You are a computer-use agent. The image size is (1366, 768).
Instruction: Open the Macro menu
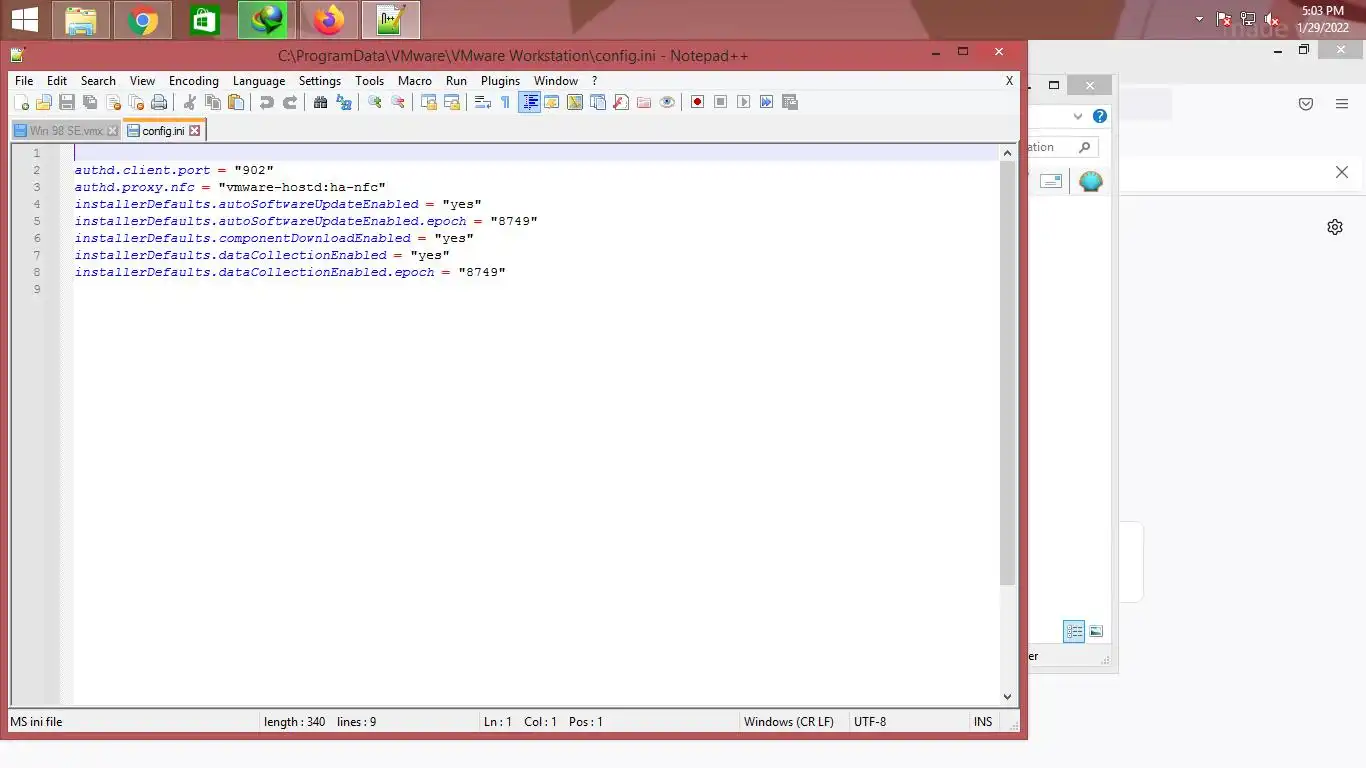point(415,81)
